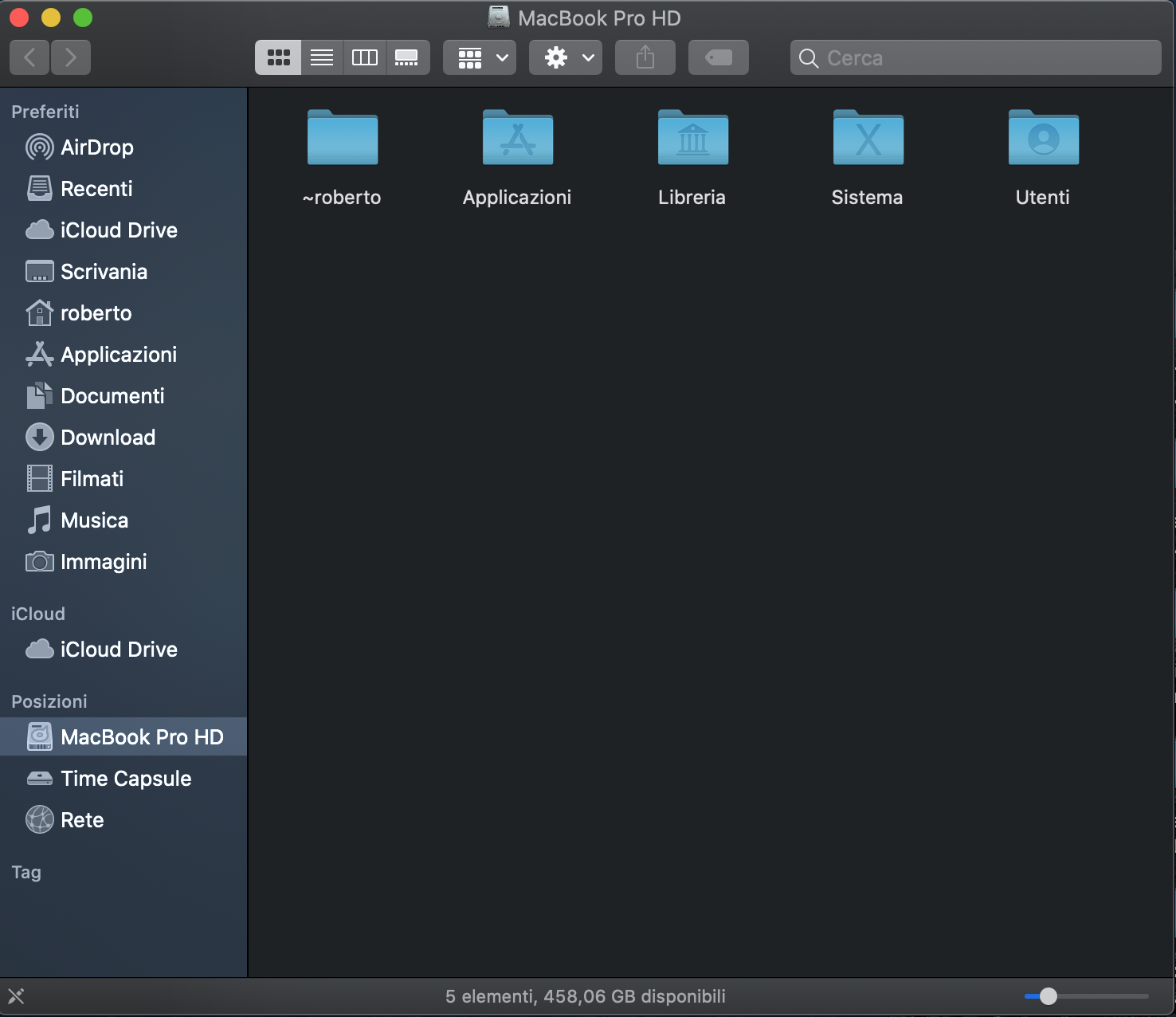Select Time Capsule label in the sidebar

coord(126,779)
